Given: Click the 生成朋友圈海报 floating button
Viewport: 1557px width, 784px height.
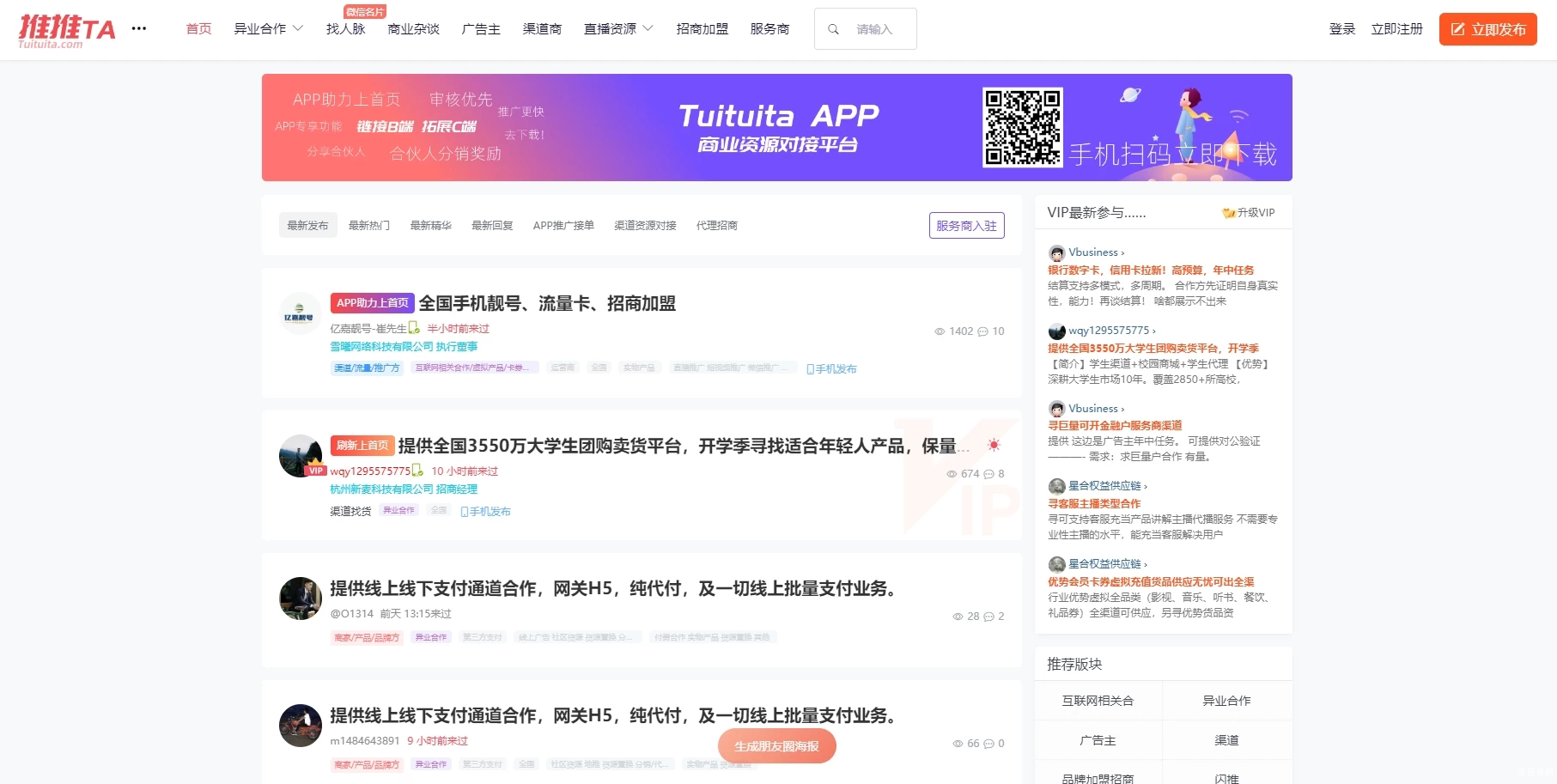Looking at the screenshot, I should (776, 746).
